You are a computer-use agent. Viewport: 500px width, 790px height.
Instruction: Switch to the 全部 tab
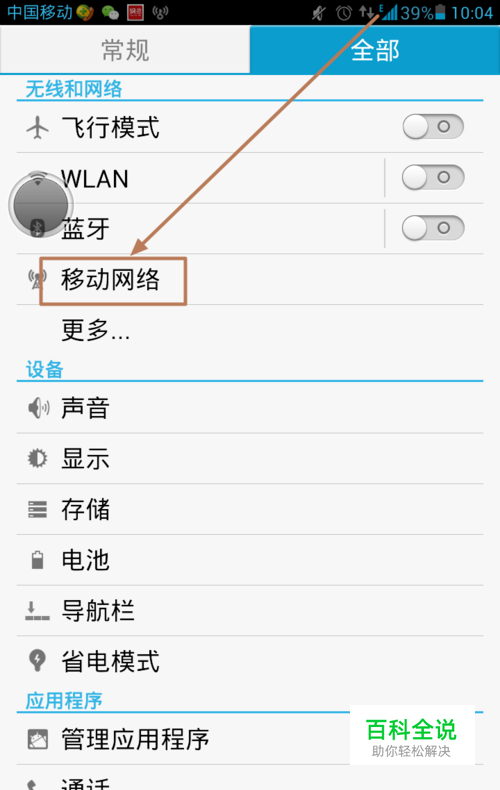click(x=375, y=50)
